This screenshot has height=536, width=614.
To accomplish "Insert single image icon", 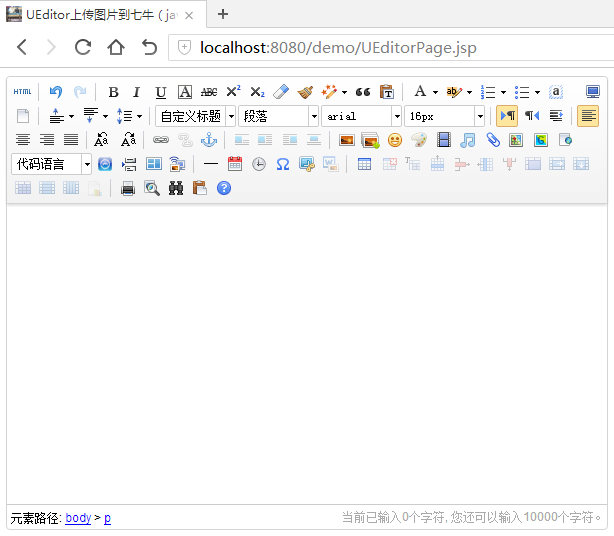I will coord(347,140).
